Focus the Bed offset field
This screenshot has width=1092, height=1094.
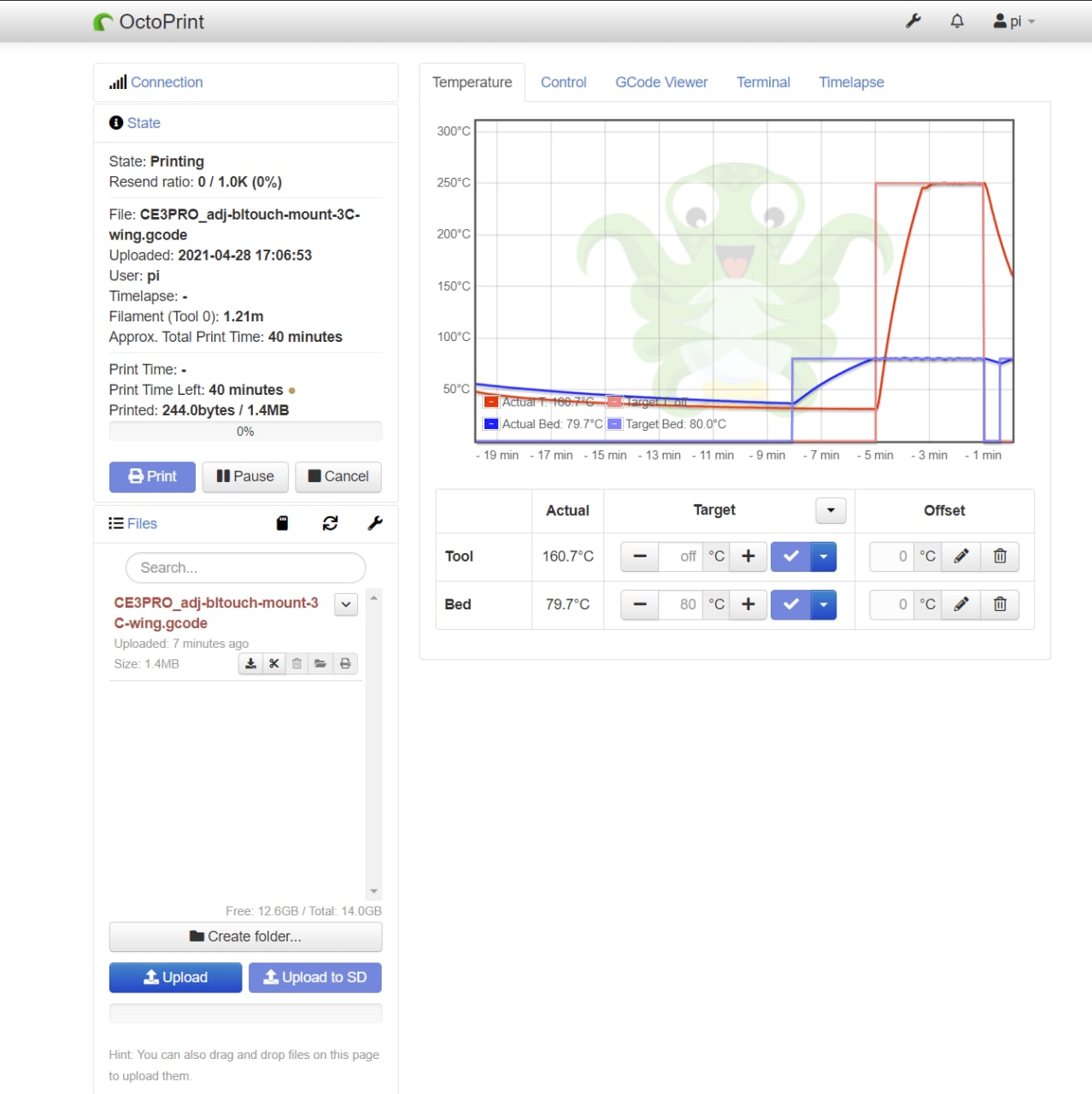point(891,604)
